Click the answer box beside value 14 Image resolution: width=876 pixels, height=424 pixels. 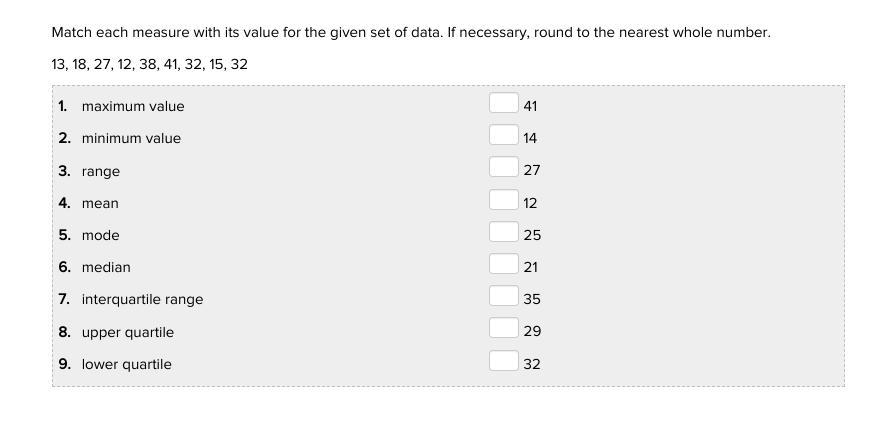(x=503, y=136)
